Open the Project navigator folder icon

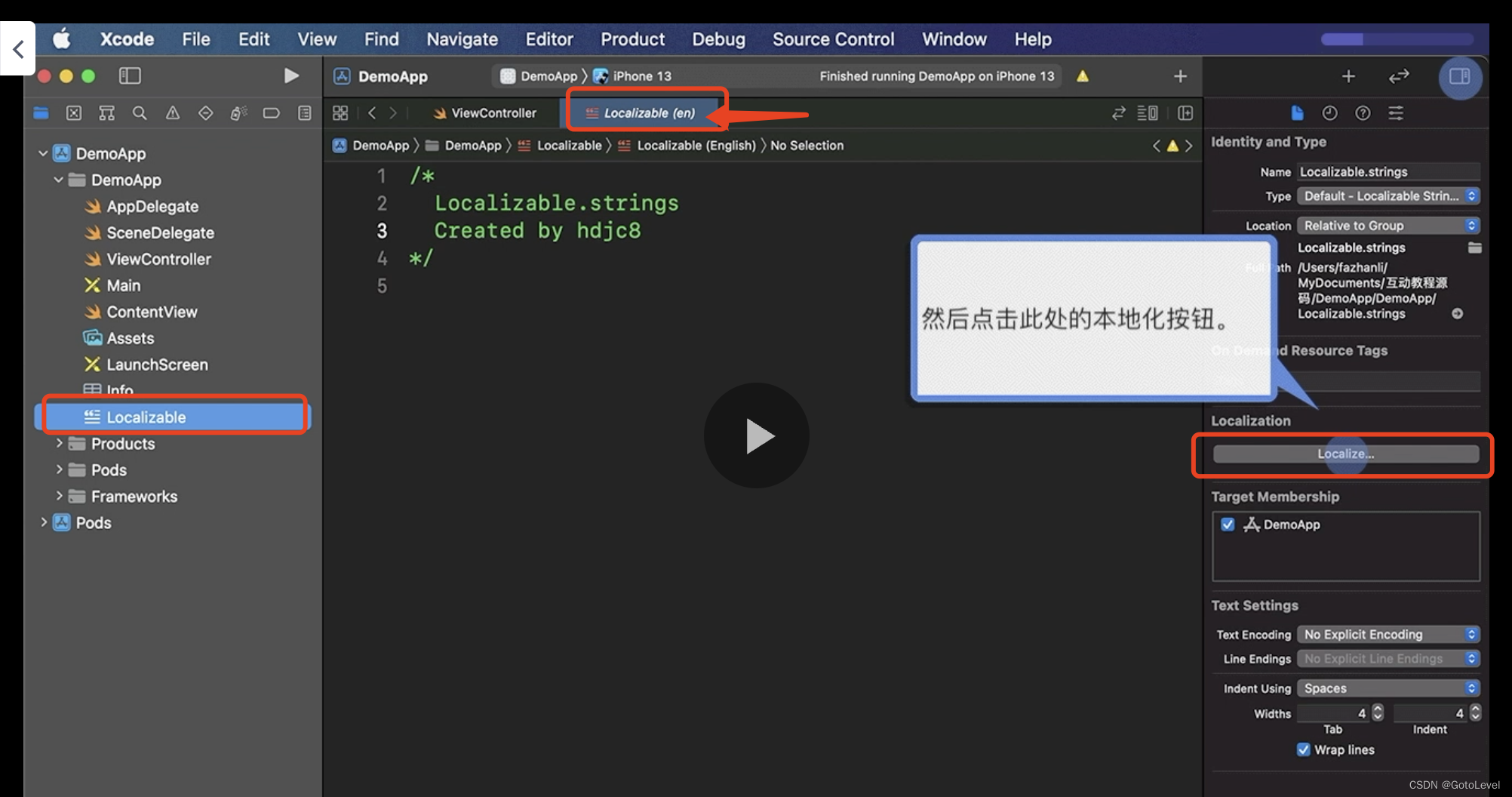point(41,113)
